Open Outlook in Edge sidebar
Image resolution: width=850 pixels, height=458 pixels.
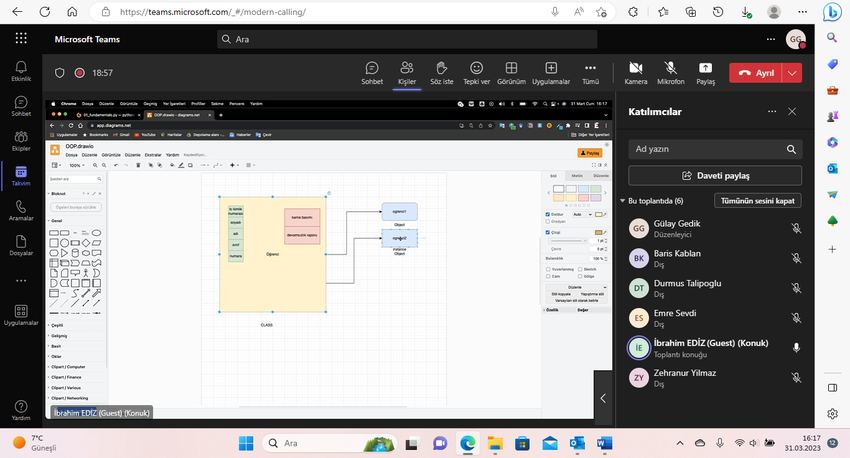pos(832,169)
